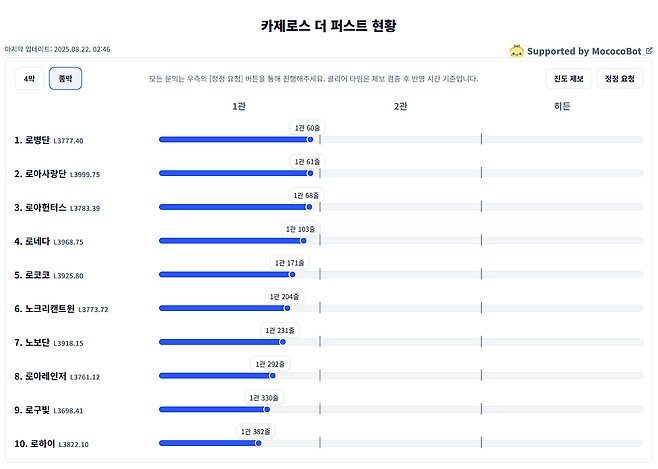
Task: Switch to the 4막 tab
Action: tap(28, 78)
